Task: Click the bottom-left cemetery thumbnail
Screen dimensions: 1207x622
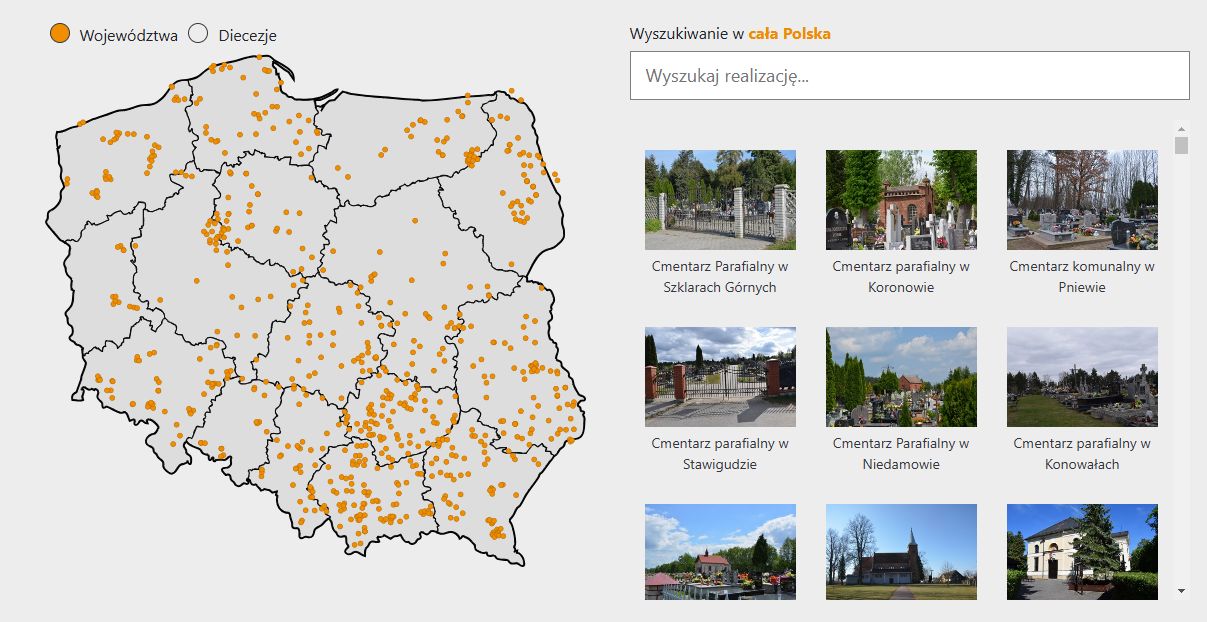Action: click(x=720, y=553)
